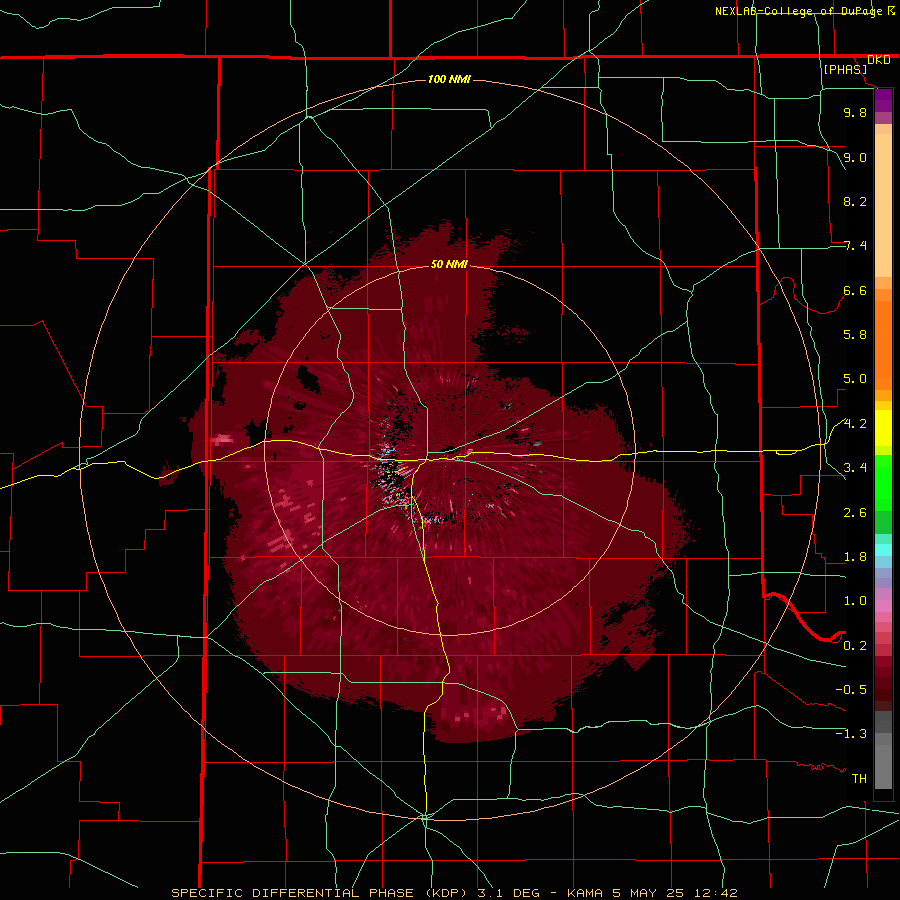
Task: Click the 3.4 scale value
Action: 855,468
